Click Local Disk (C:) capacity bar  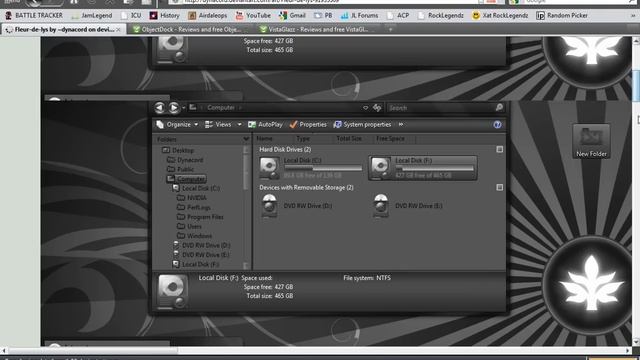[x=323, y=168]
